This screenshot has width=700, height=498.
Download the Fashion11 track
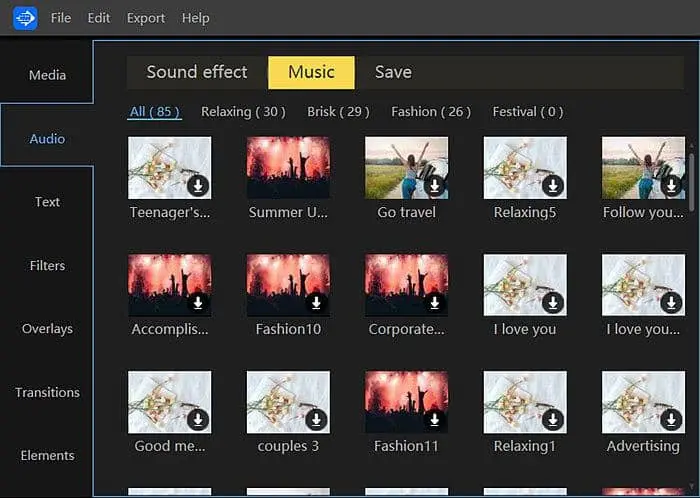[x=435, y=420]
